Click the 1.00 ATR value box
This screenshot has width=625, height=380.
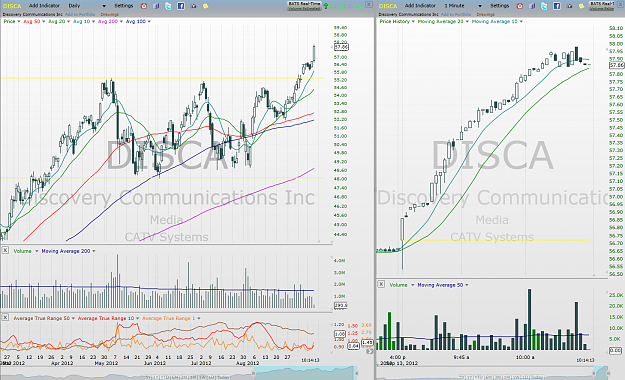click(340, 334)
